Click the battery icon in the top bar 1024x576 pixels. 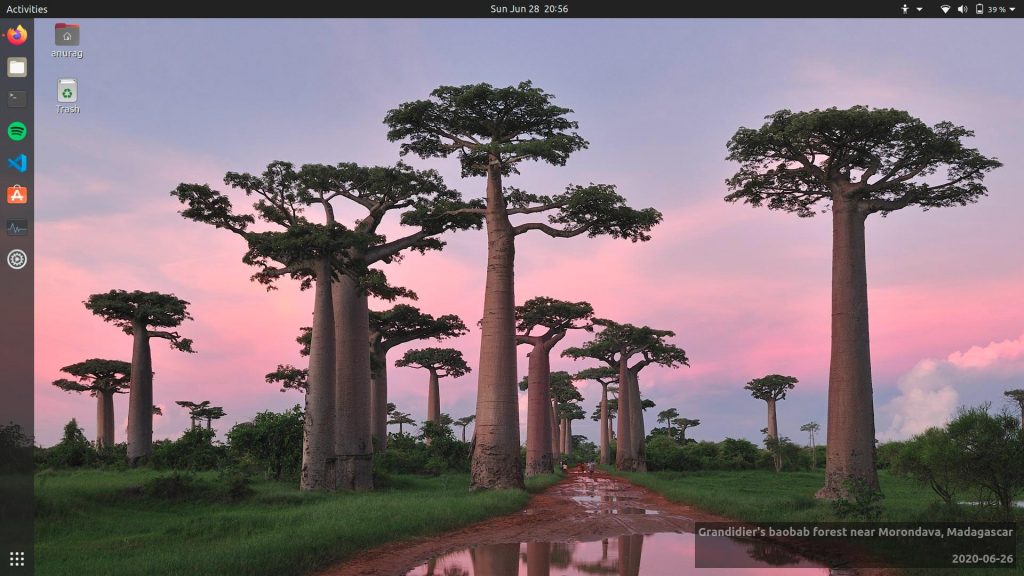pos(980,9)
